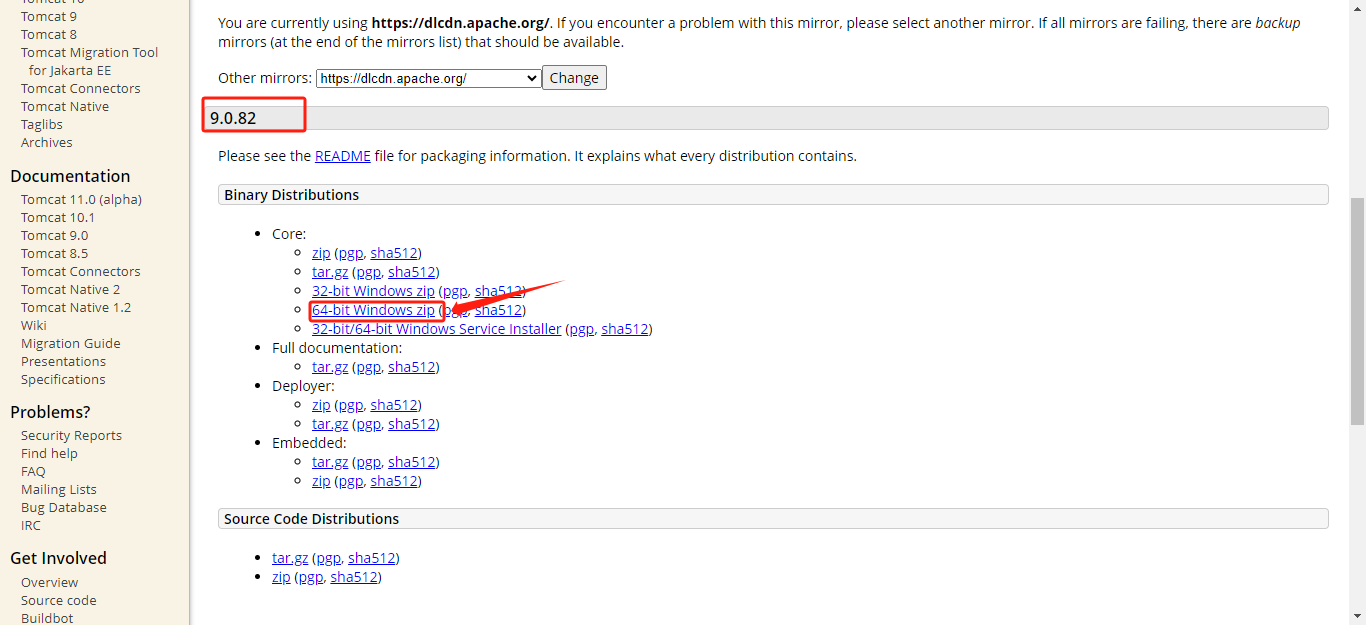Click the Bug Database sidebar link
The height and width of the screenshot is (625, 1366).
coord(63,507)
